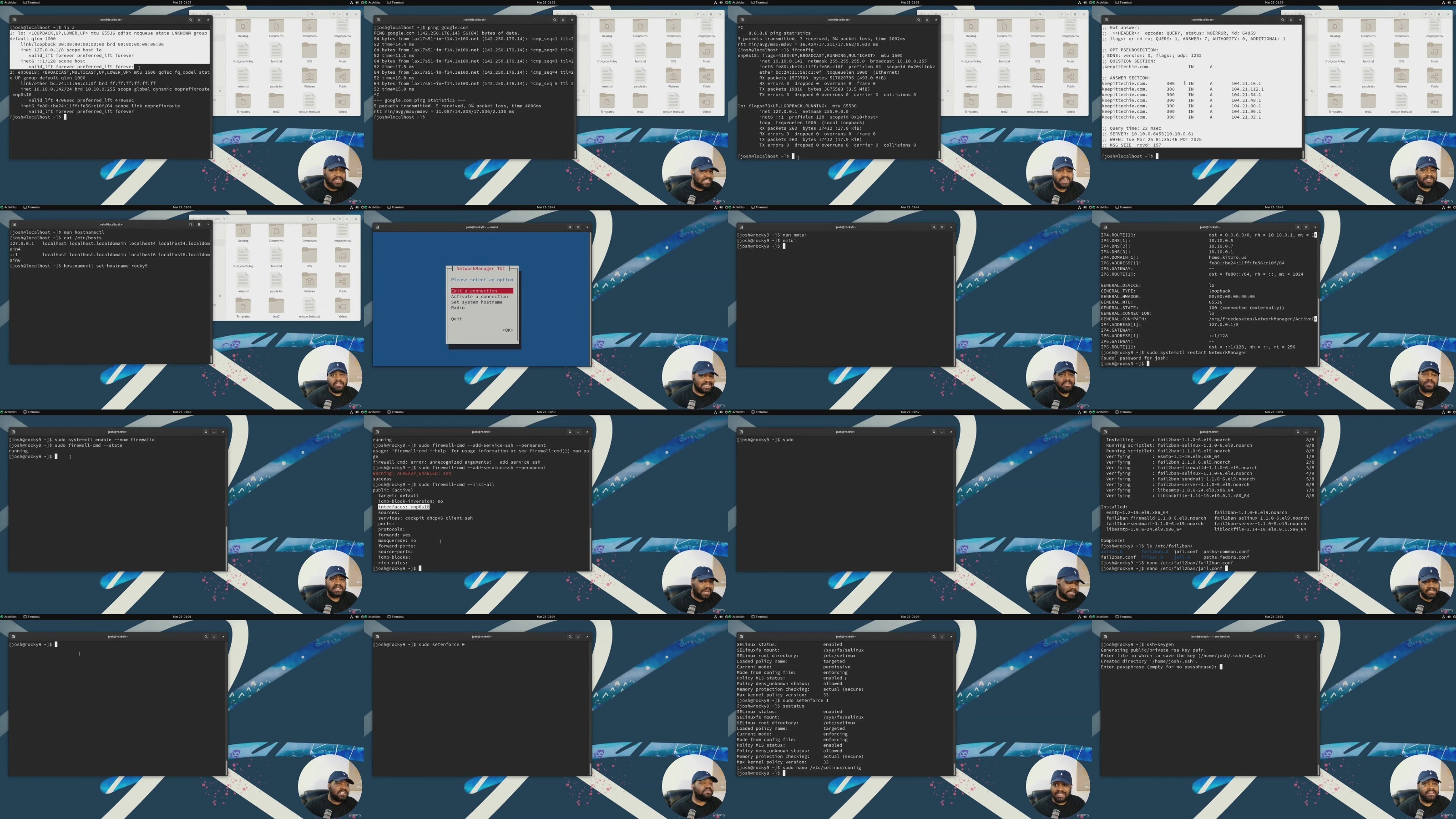Select employee.tsv behind the dig answer terminal
Image resolution: width=1456 pixels, height=819 pixels.
[1435, 28]
